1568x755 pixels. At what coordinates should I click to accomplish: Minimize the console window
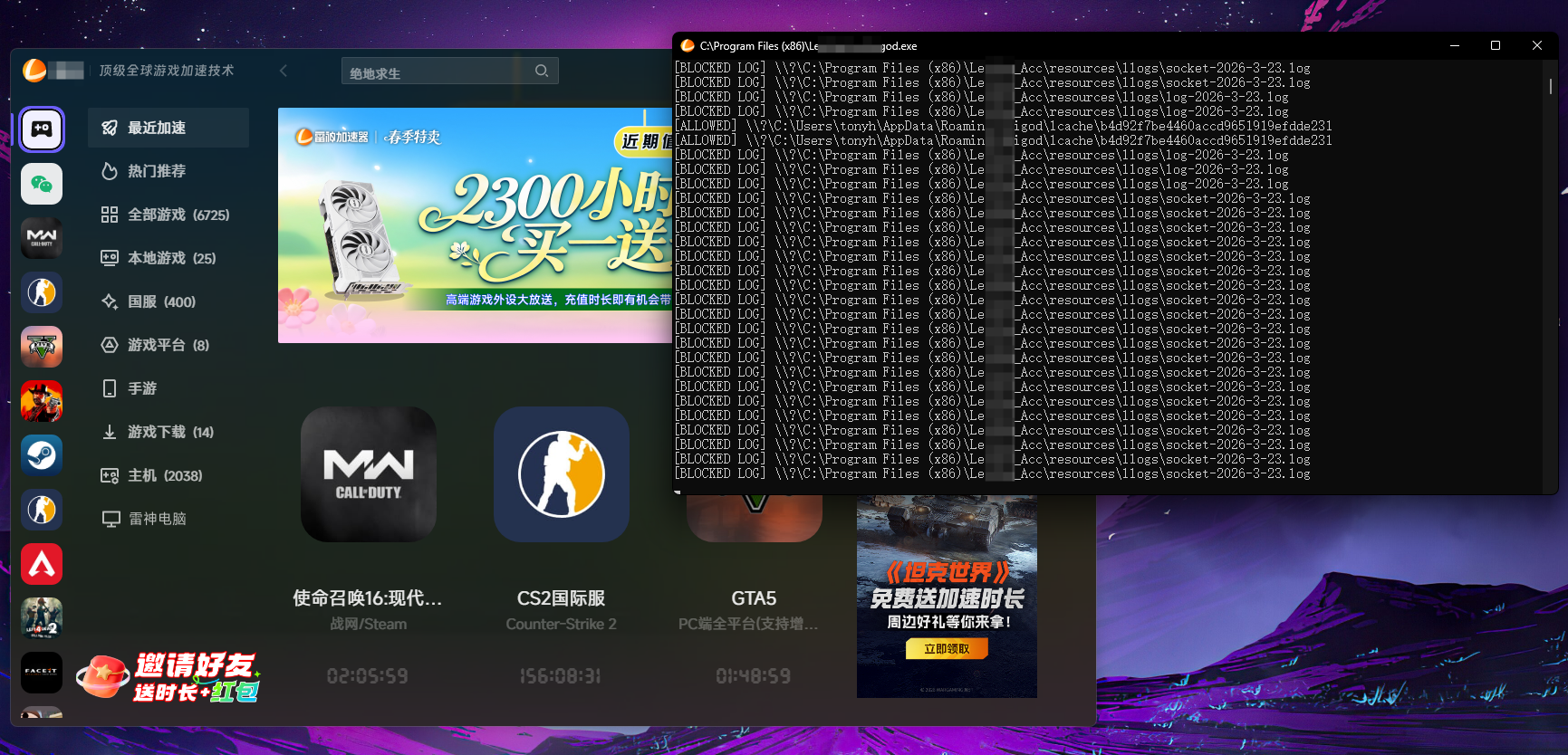(1455, 45)
